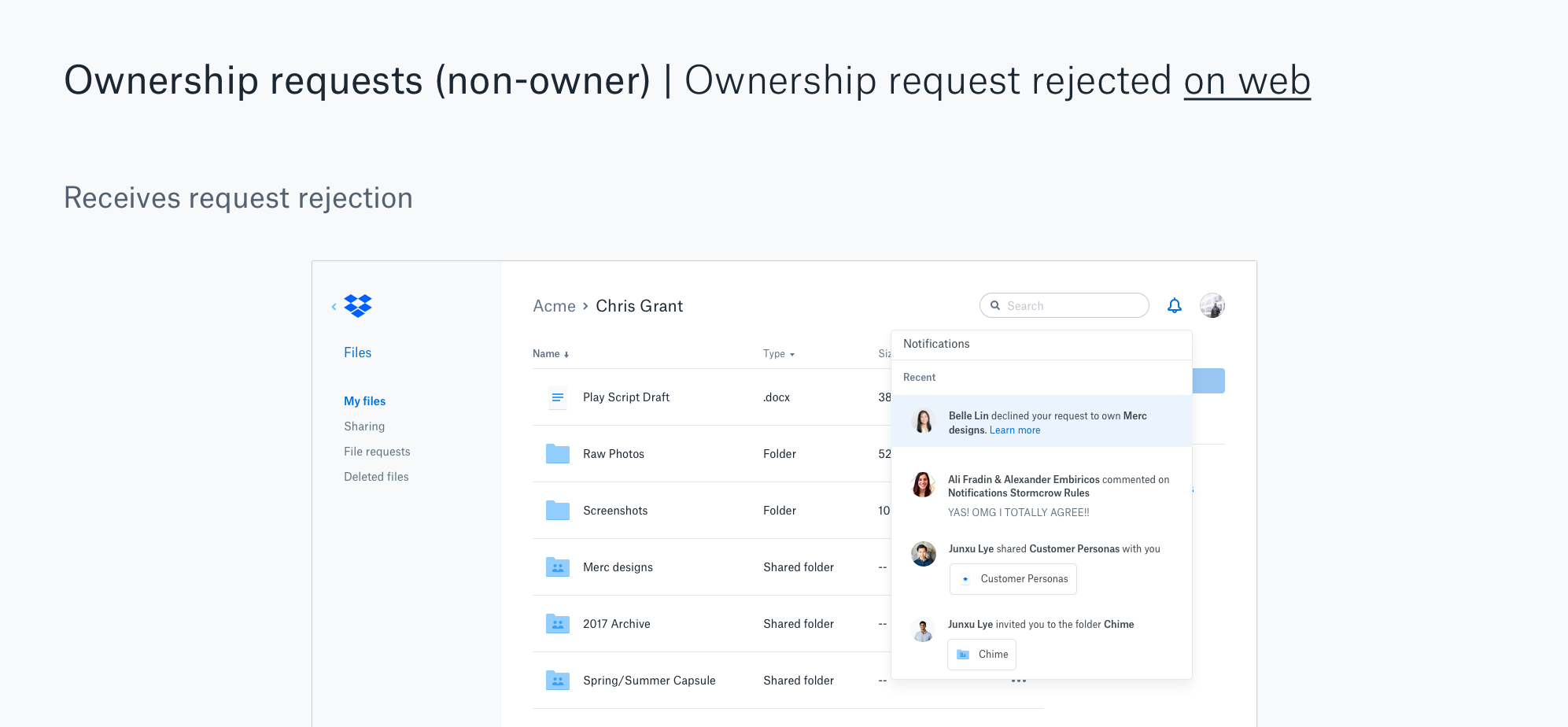This screenshot has width=1568, height=727.
Task: Switch to the Sharing section
Action: (364, 426)
